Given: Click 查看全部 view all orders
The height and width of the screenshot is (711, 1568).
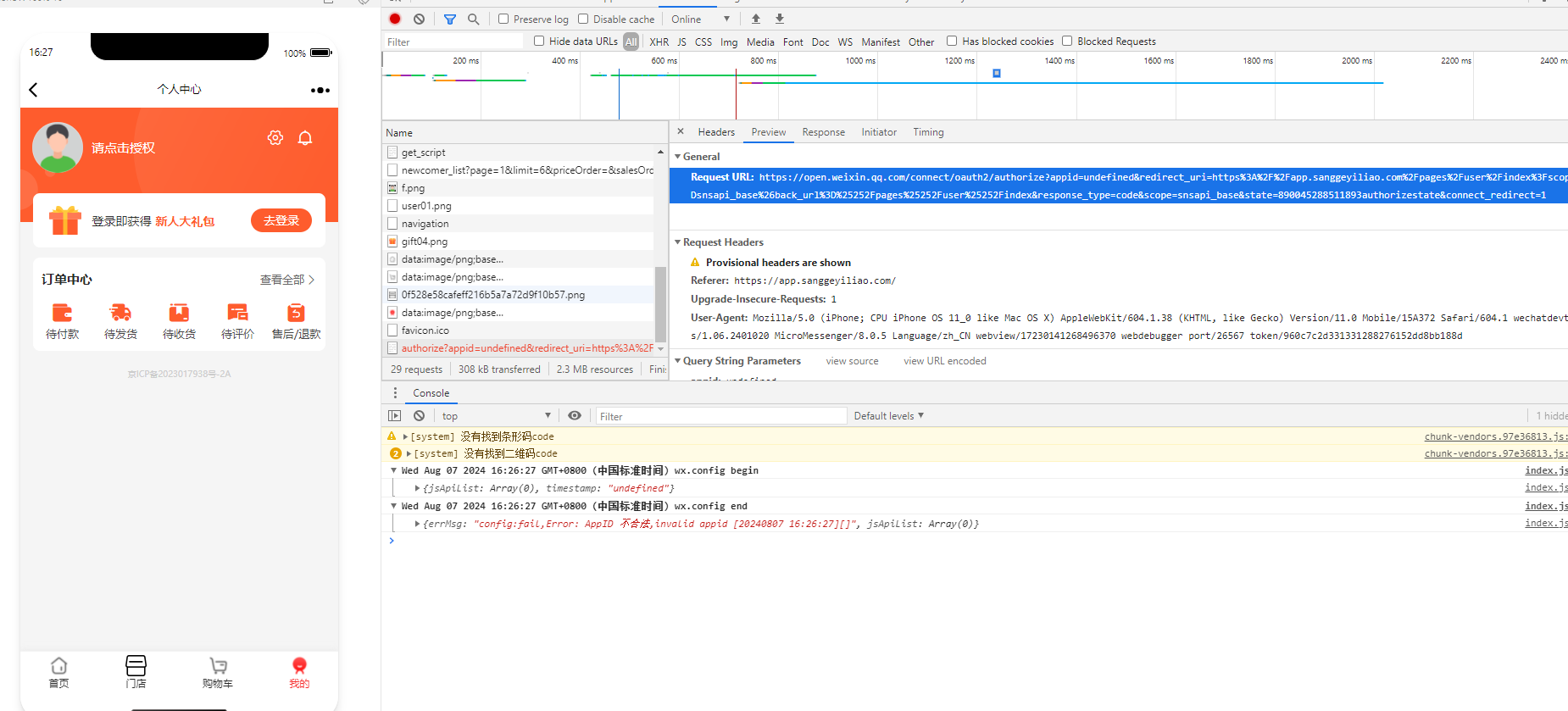Looking at the screenshot, I should 287,280.
